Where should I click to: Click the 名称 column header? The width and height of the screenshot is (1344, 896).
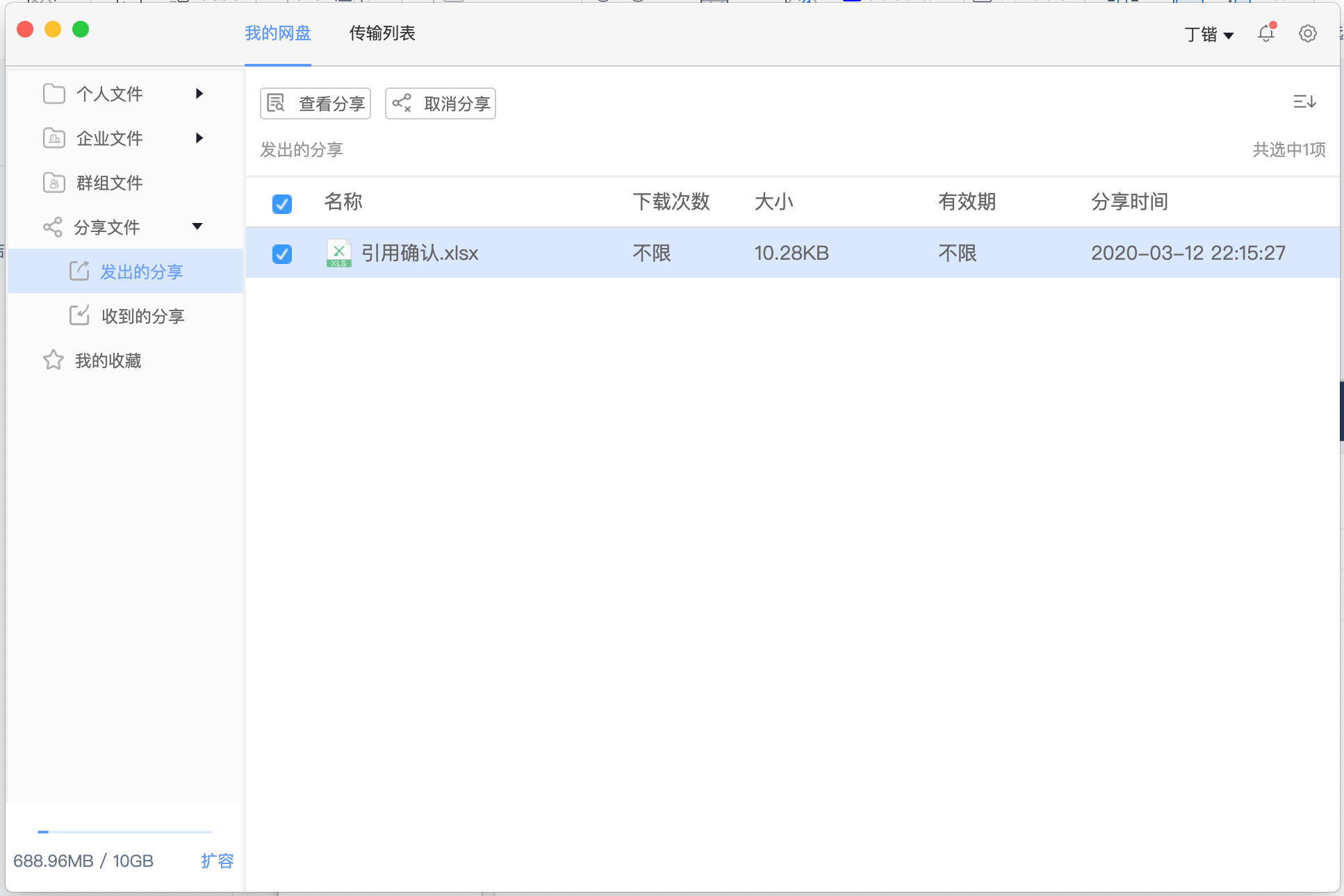click(343, 201)
